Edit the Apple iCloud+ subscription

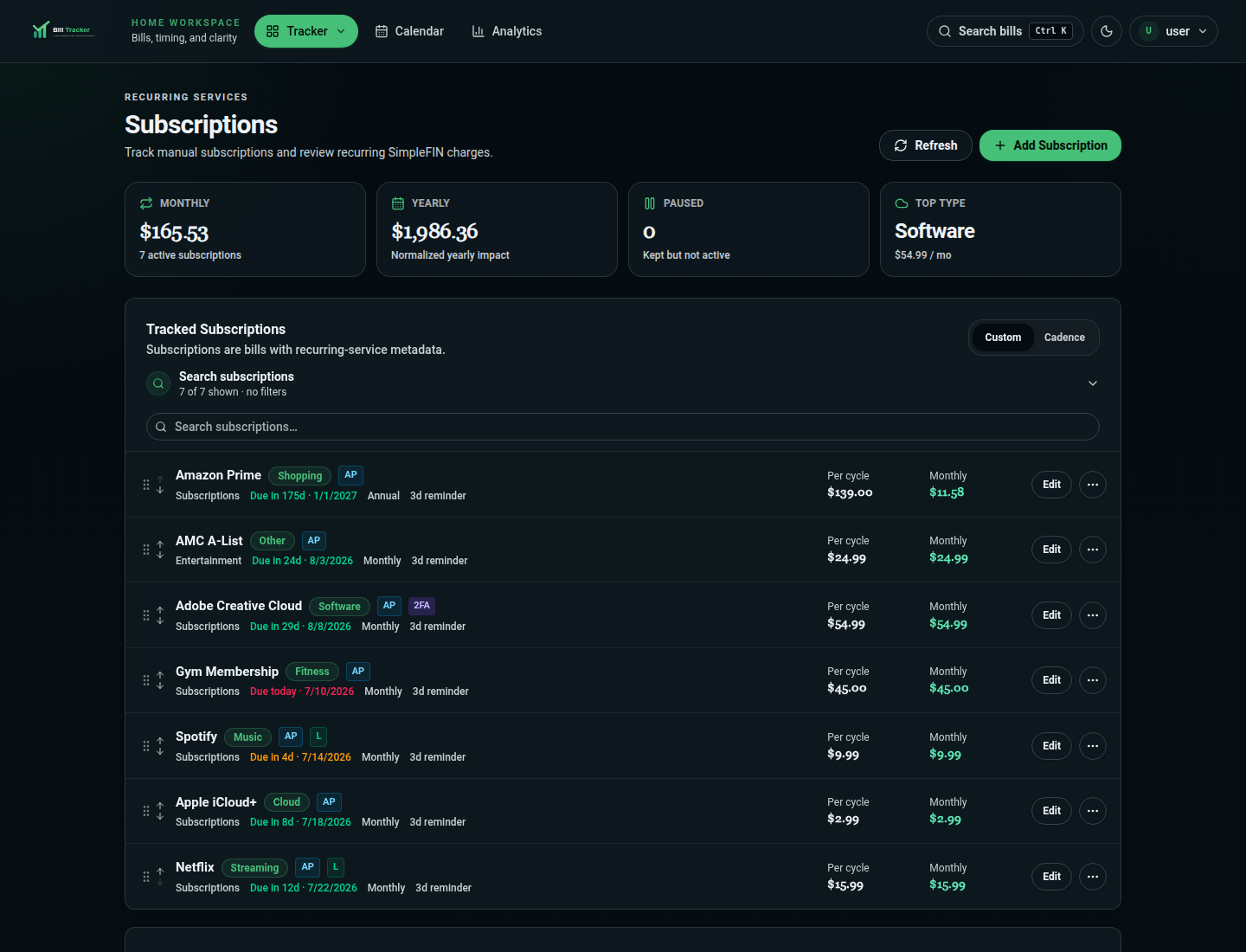click(1052, 811)
